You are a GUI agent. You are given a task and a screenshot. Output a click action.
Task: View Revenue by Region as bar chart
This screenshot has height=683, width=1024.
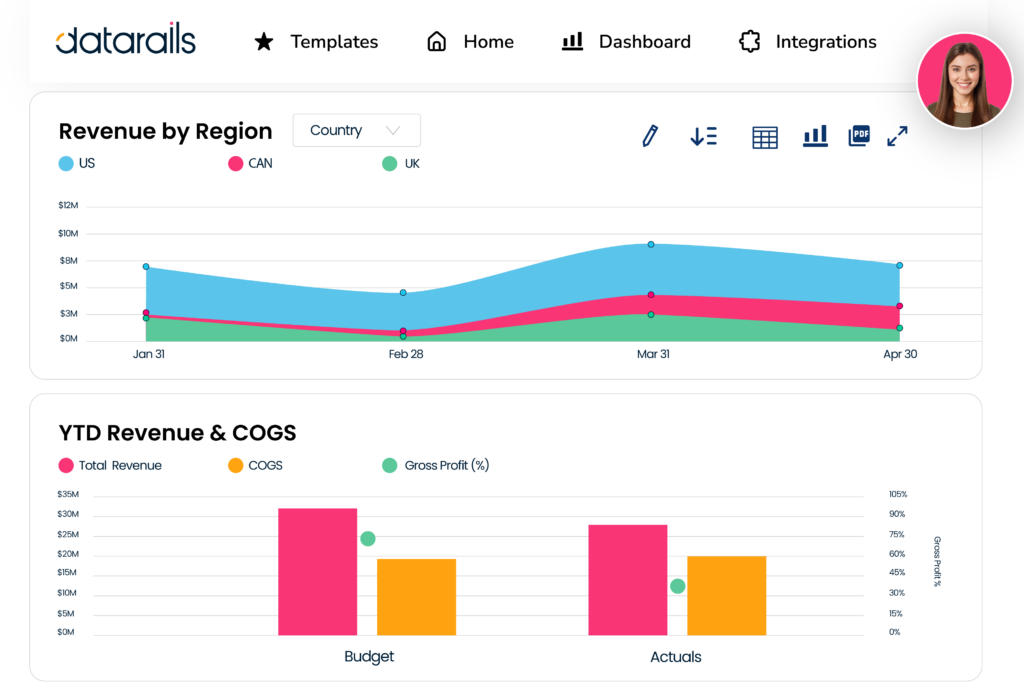815,137
